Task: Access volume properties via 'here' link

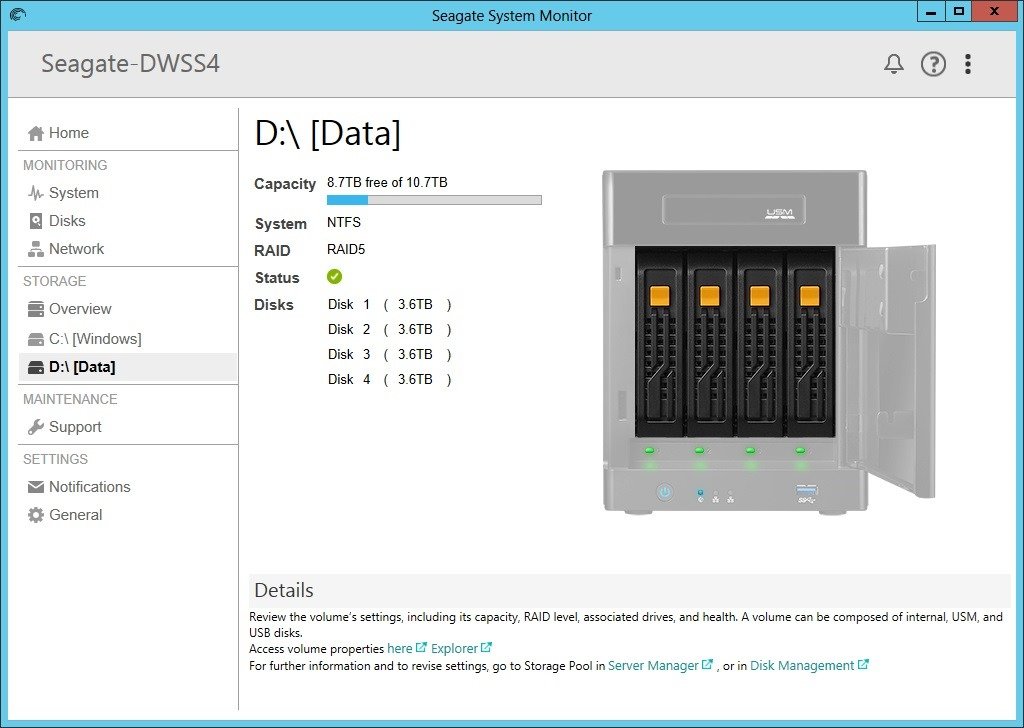Action: coord(400,648)
